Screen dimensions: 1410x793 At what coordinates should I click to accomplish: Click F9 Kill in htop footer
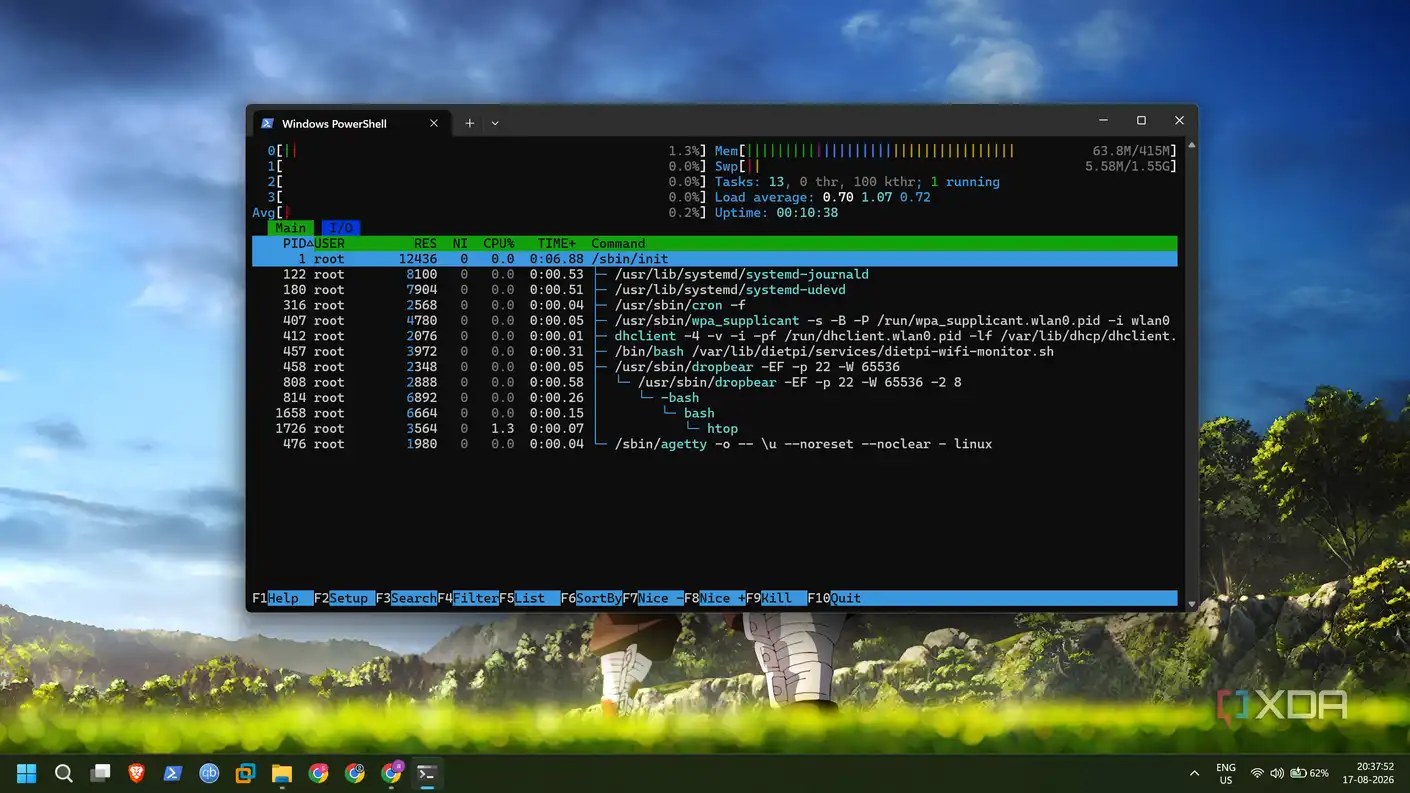click(776, 598)
